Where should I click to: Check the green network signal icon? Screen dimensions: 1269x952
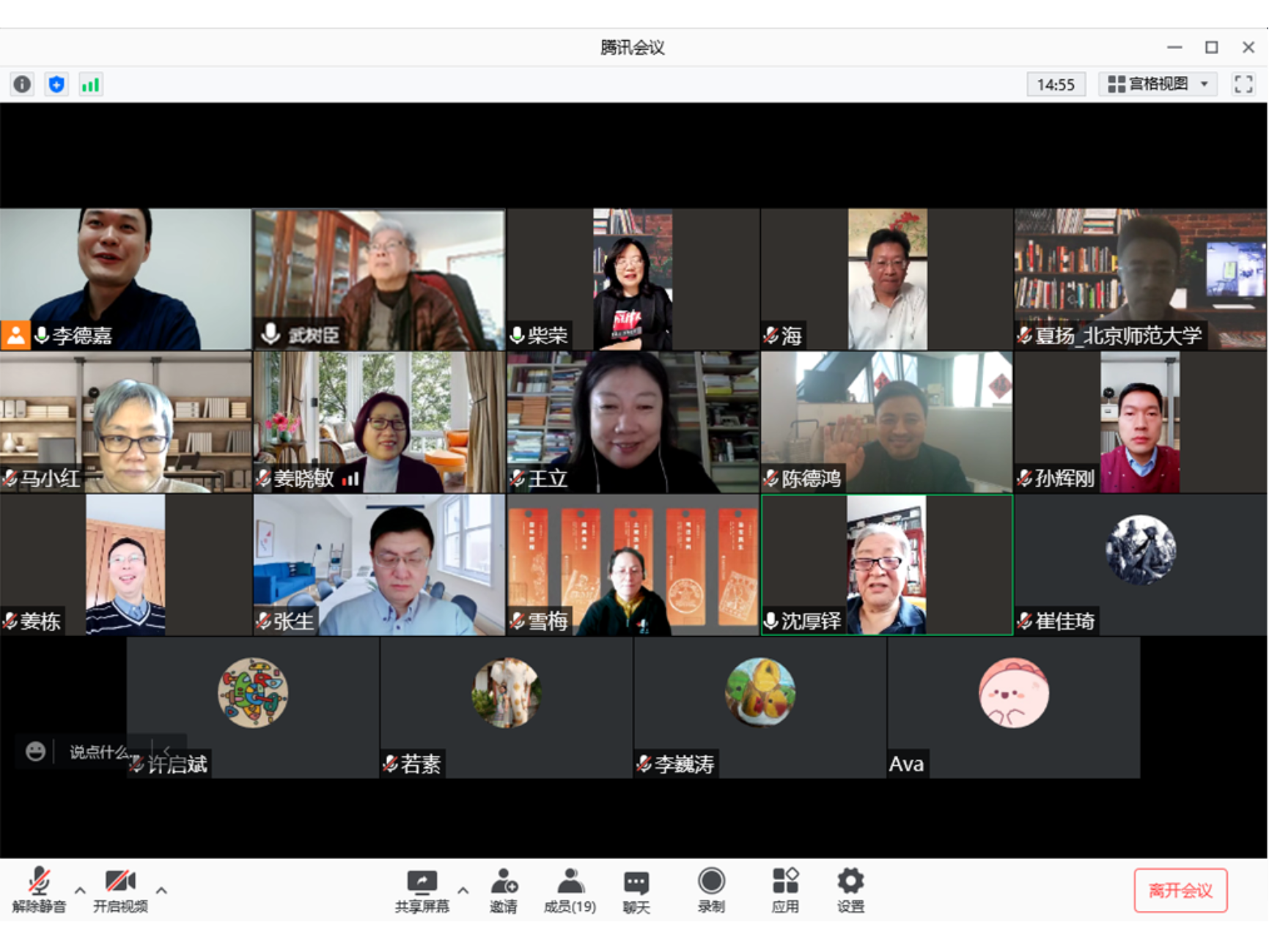tap(90, 85)
